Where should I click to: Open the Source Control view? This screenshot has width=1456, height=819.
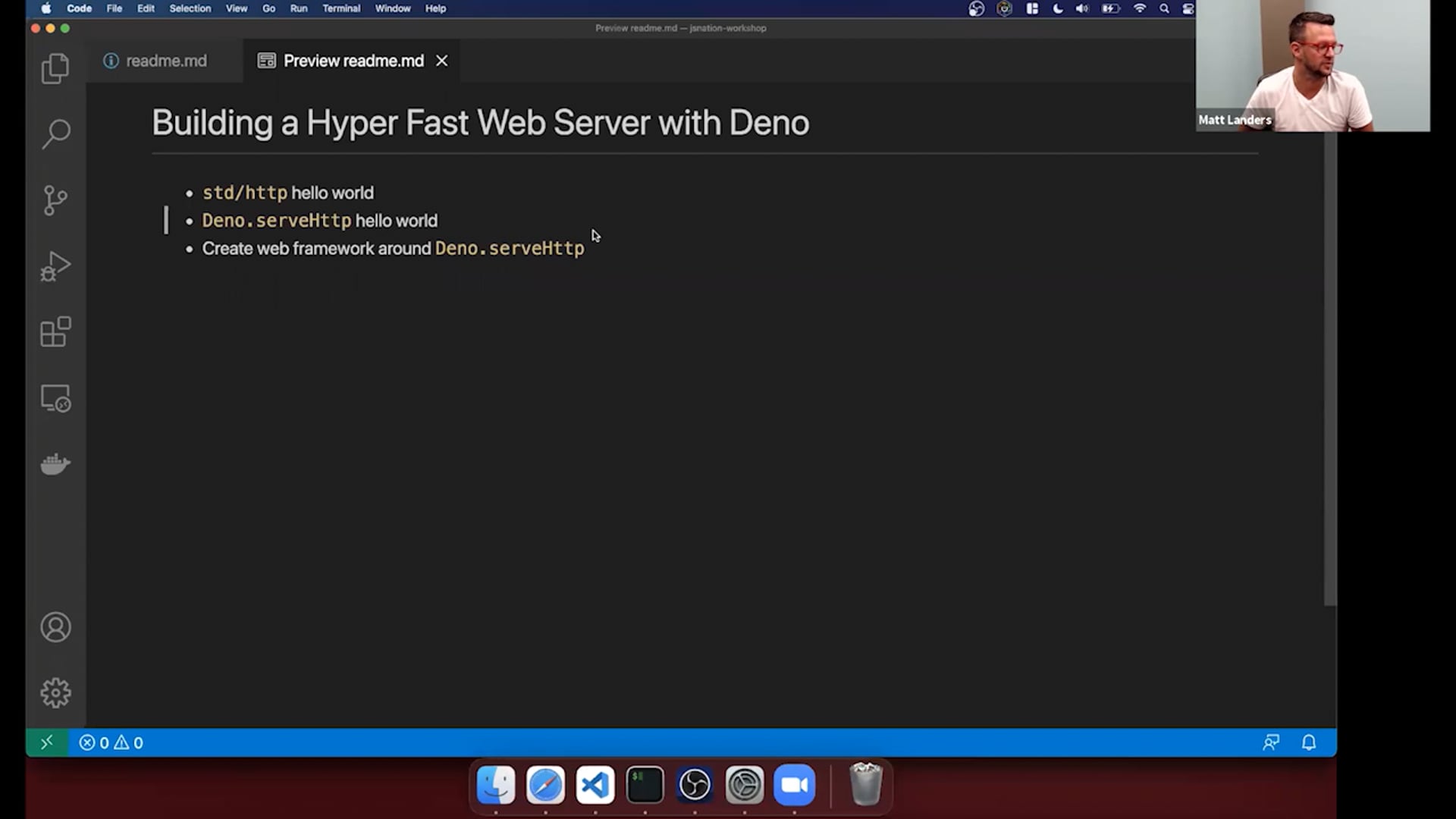click(55, 200)
